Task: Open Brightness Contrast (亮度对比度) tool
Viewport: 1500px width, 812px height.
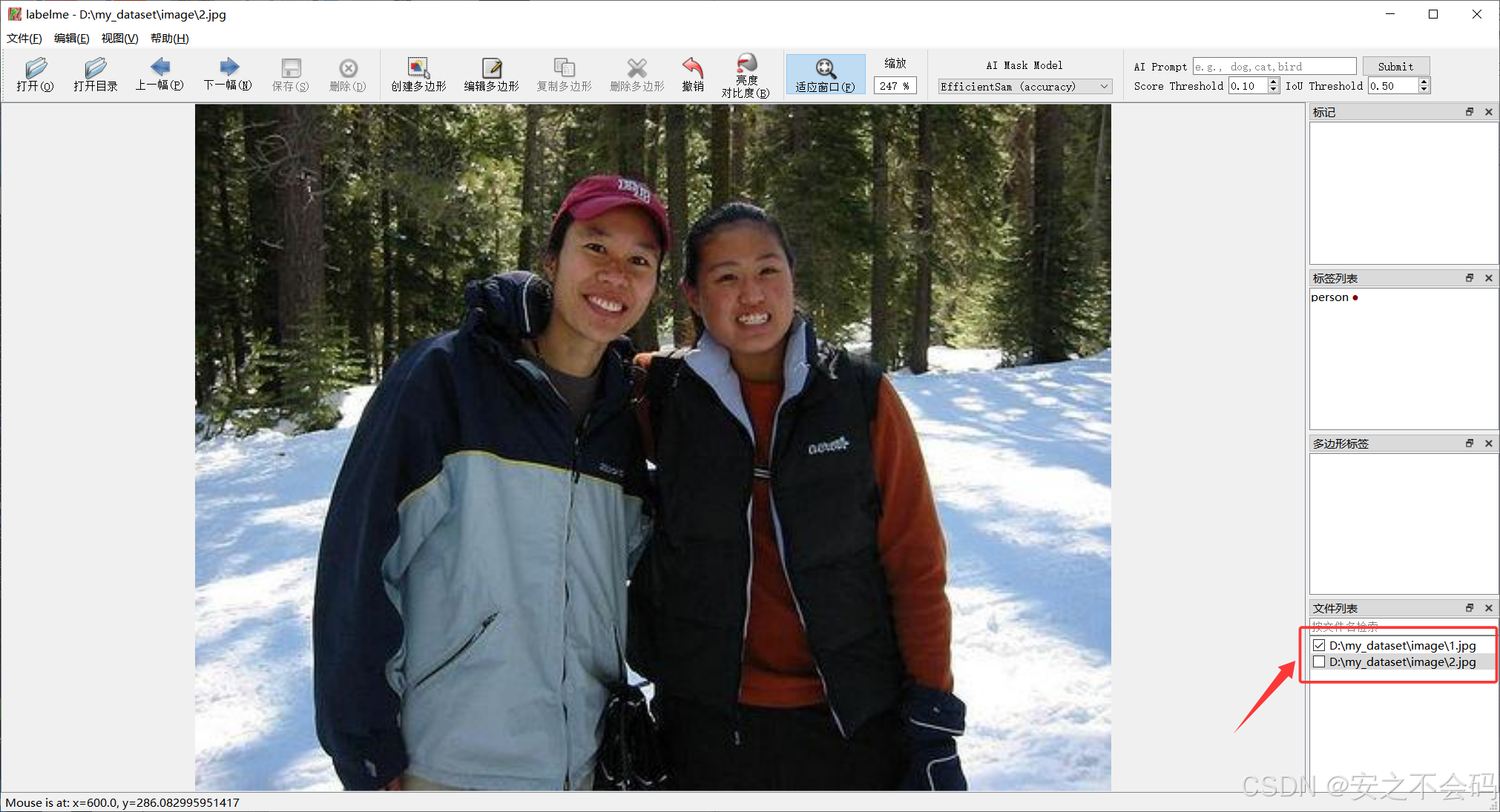Action: pyautogui.click(x=746, y=64)
